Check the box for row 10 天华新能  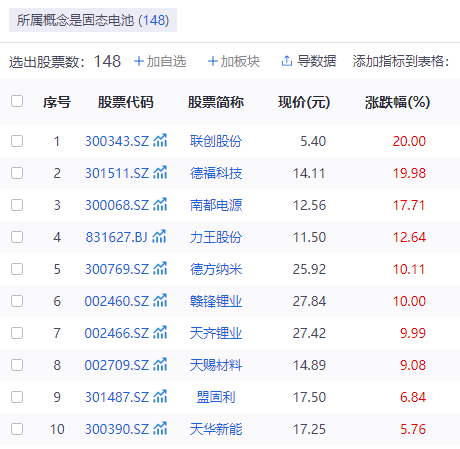[x=17, y=429]
